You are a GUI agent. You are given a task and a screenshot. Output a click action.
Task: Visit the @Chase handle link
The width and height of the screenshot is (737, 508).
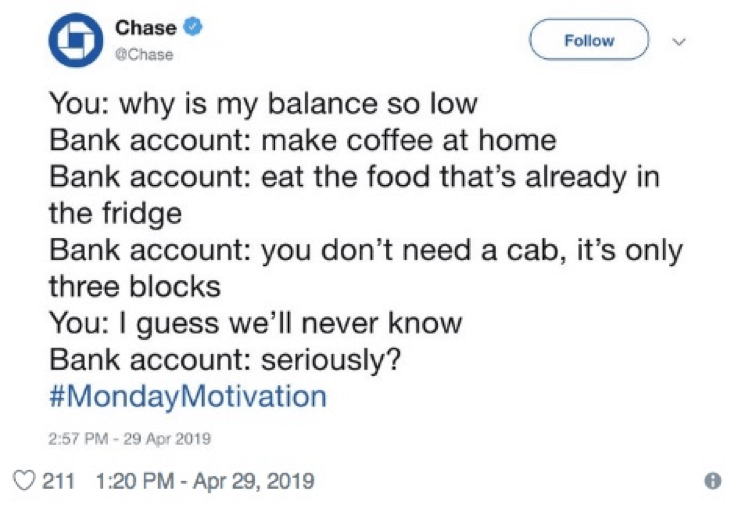[144, 55]
